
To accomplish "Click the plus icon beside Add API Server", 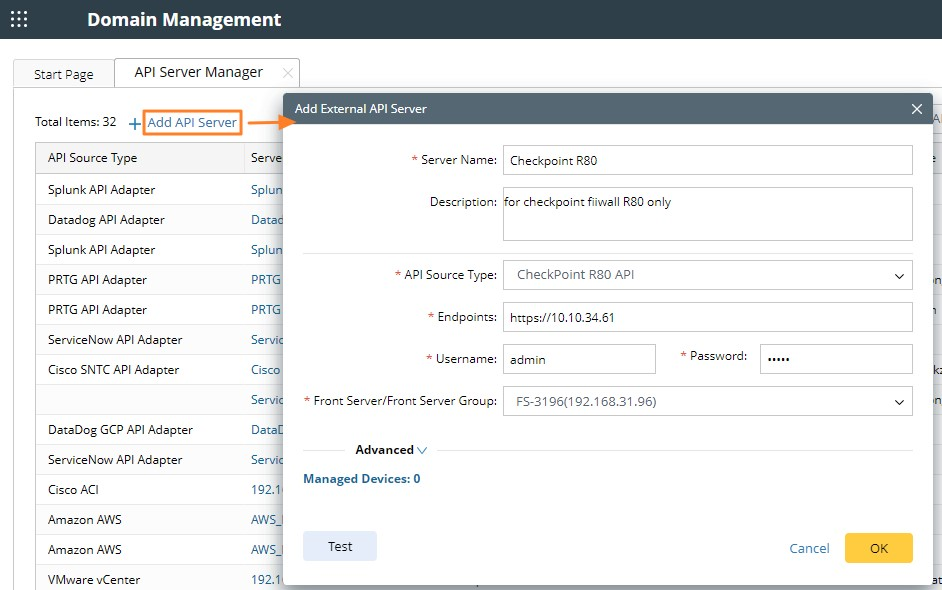I will click(135, 123).
